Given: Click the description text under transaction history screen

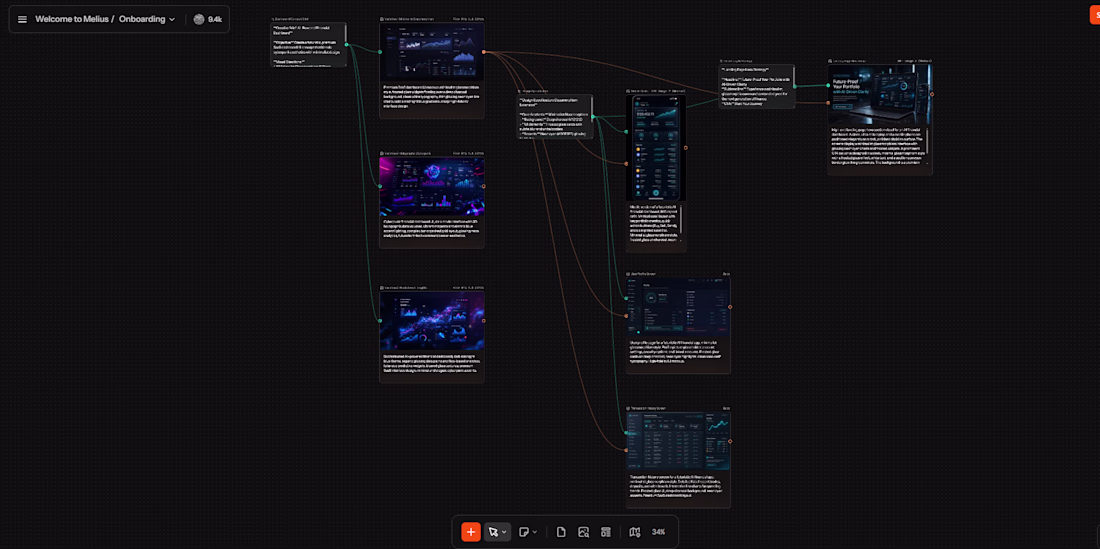Looking at the screenshot, I should tap(678, 485).
